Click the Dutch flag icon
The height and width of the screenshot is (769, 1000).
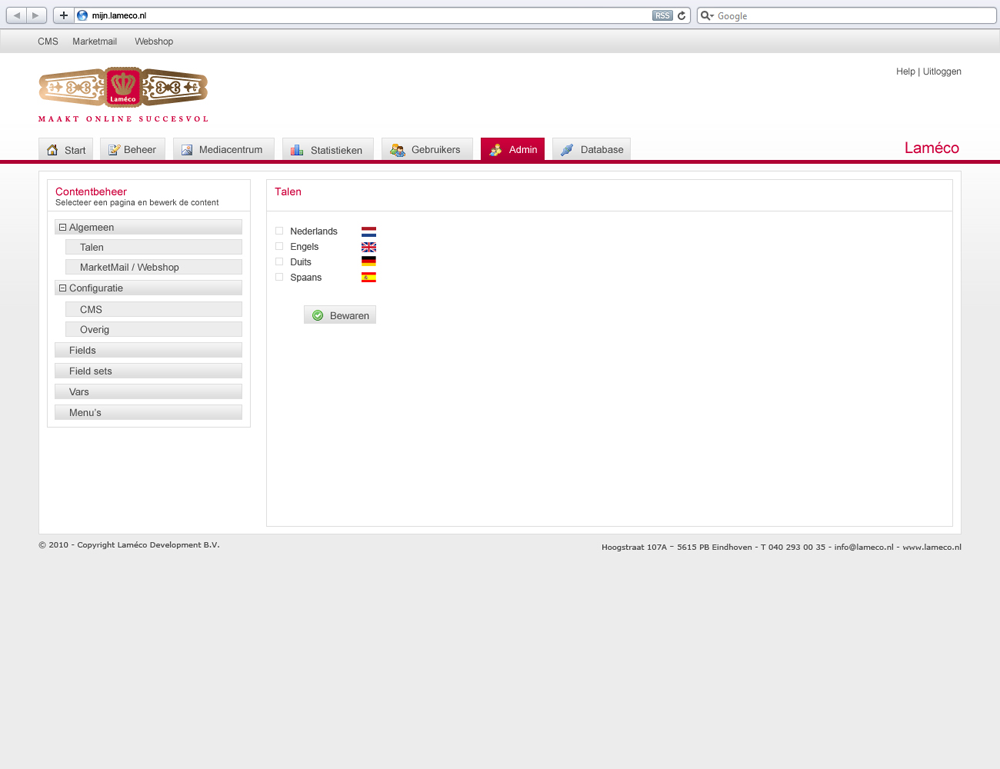click(368, 232)
